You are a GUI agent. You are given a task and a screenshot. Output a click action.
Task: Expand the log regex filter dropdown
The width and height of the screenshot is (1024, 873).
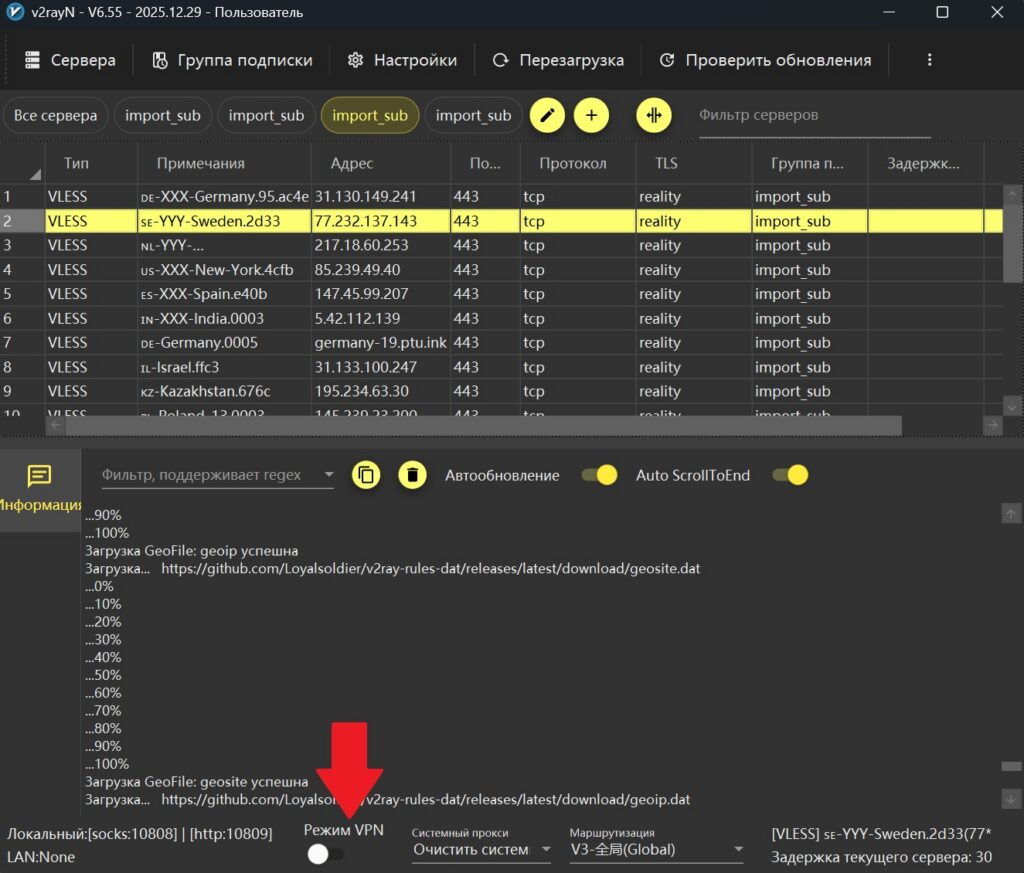tap(328, 475)
